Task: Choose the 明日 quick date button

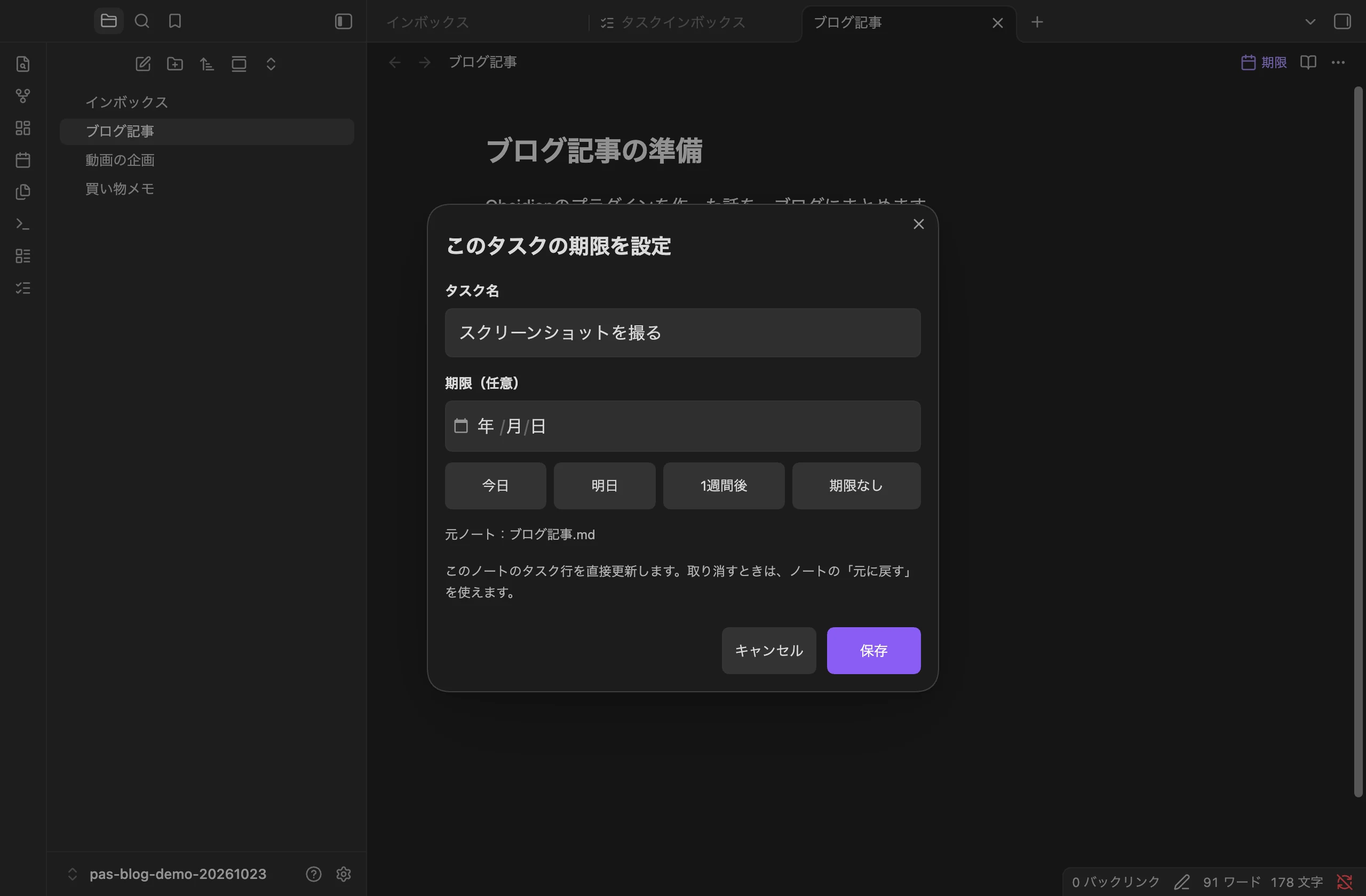Action: click(x=605, y=486)
